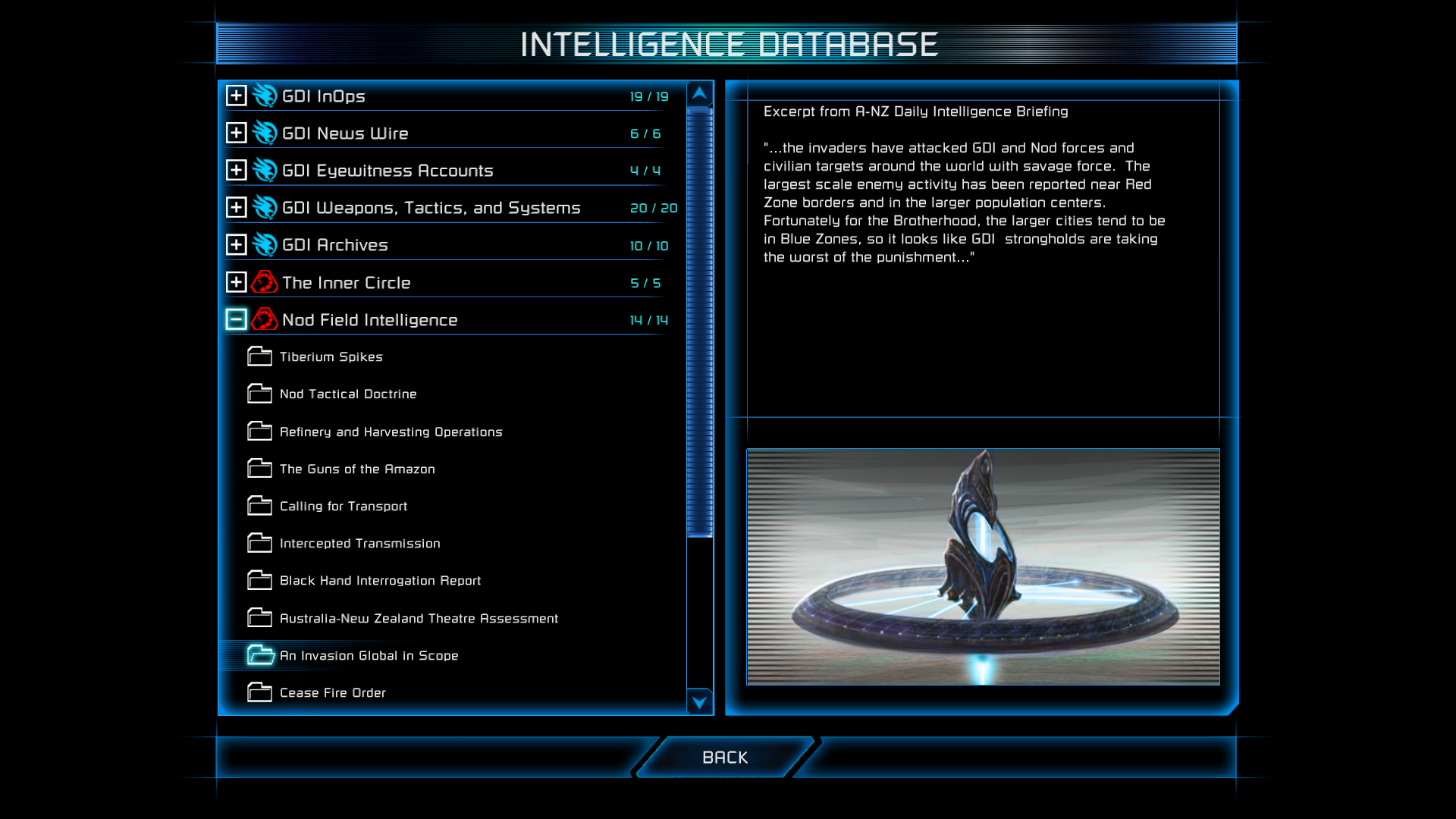Click folder icon for Refinery and Harvesting Operations
Viewport: 1456px width, 819px height.
259,431
